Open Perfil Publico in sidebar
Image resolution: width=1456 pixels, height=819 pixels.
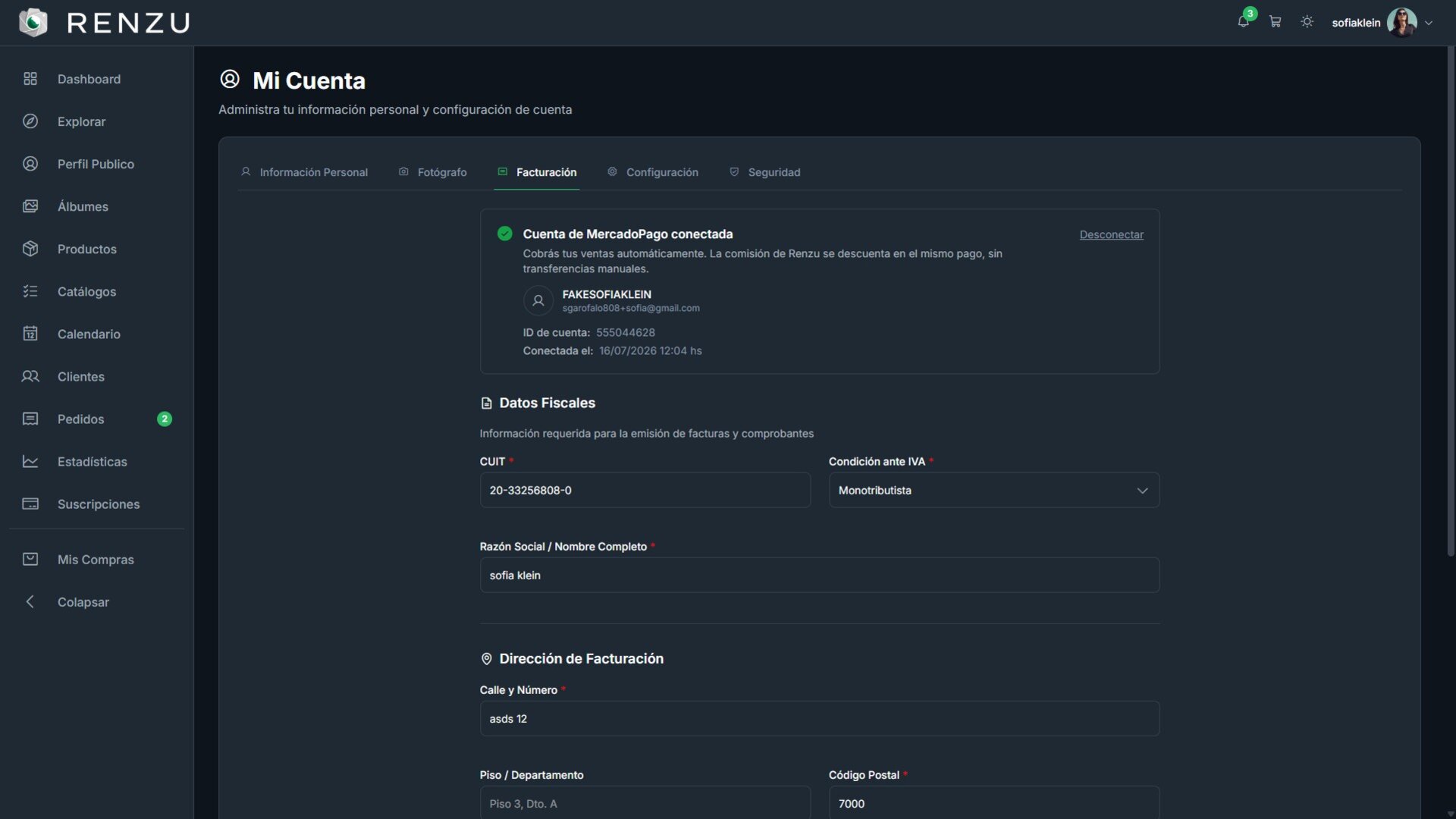(97, 164)
